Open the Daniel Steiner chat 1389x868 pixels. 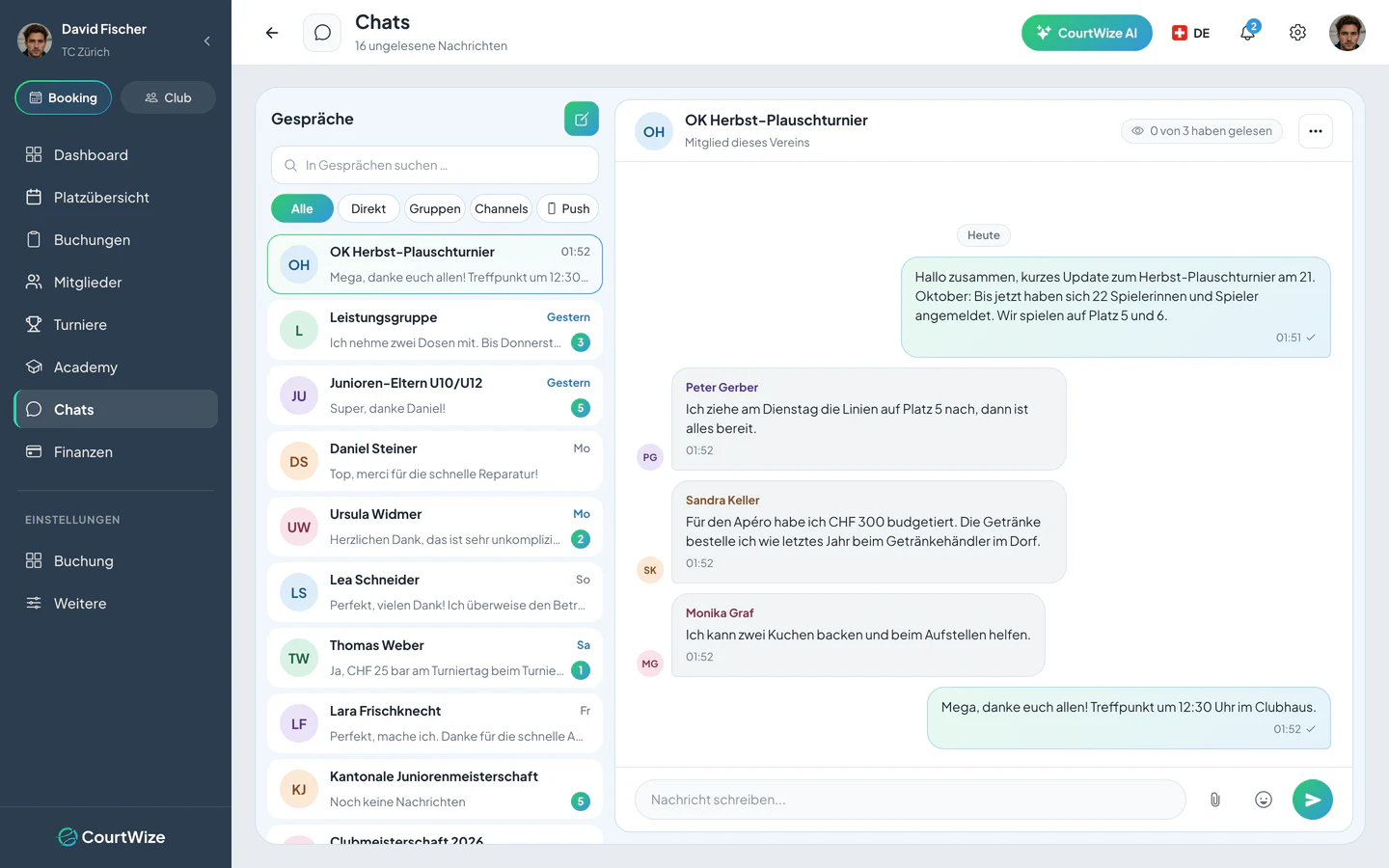[x=435, y=461]
